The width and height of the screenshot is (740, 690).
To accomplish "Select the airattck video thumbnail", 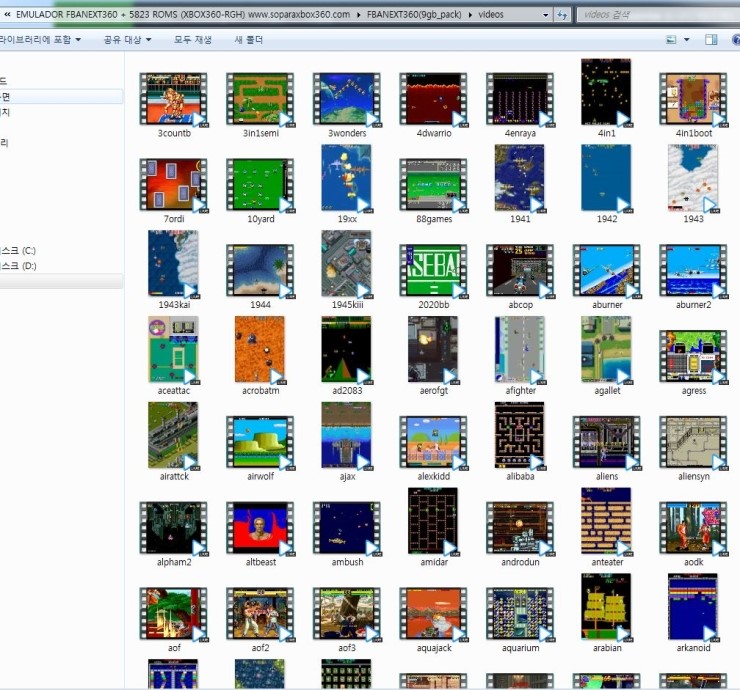I will coord(174,436).
